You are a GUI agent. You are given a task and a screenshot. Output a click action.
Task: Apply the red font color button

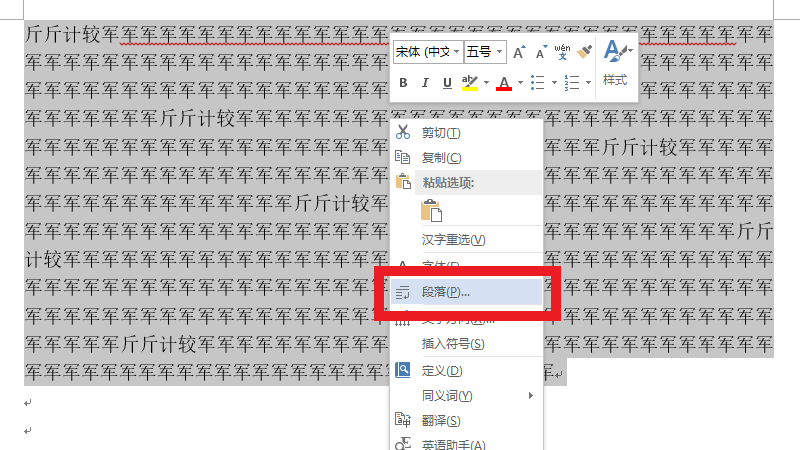point(504,82)
